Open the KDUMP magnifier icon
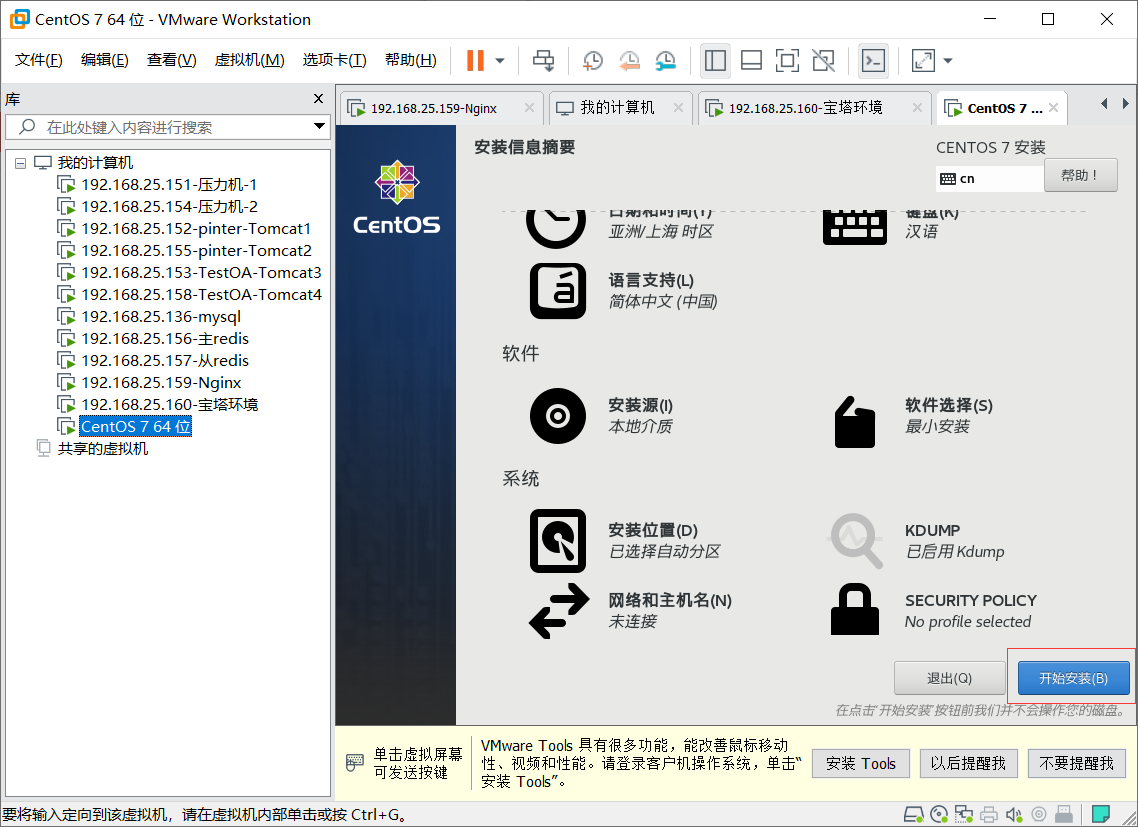The width and height of the screenshot is (1138, 827). pos(856,540)
